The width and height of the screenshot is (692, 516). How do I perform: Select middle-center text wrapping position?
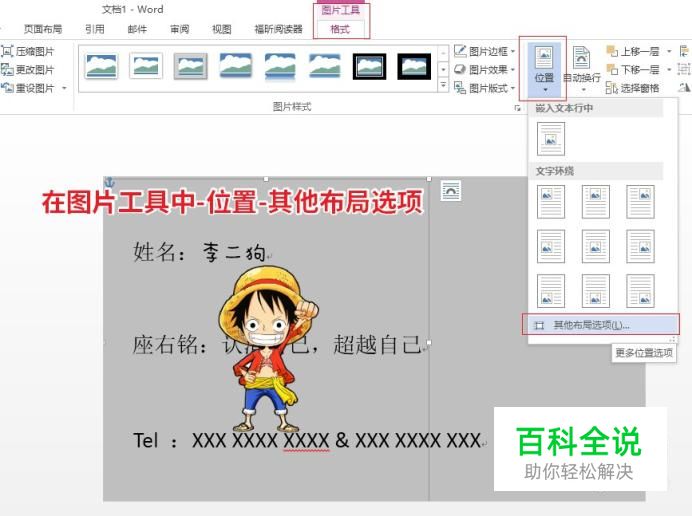pos(595,246)
